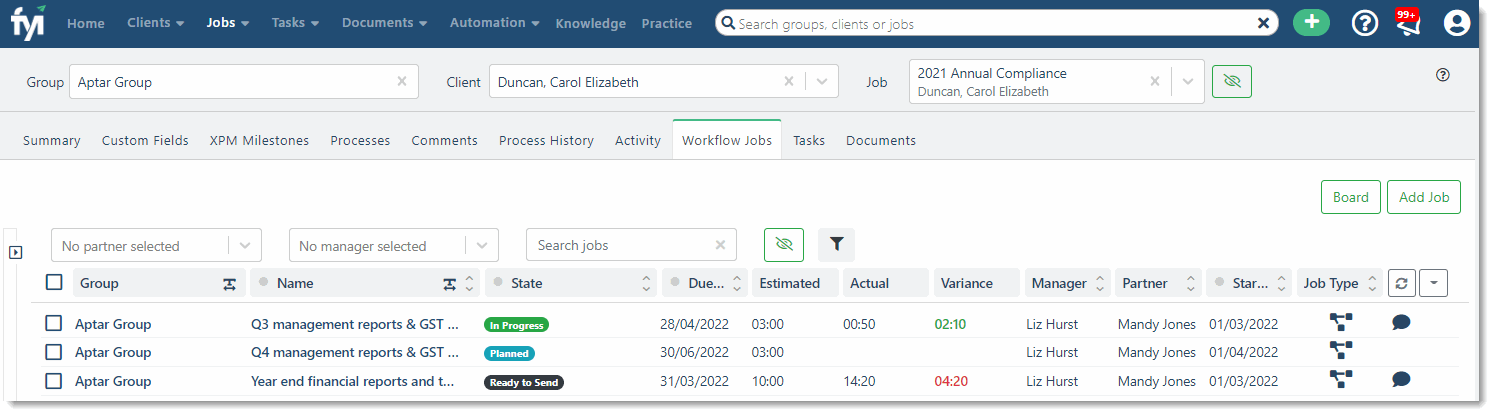Image resolution: width=1494 pixels, height=416 pixels.
Task: Open the help question mark icon in navbar
Action: point(1365,23)
